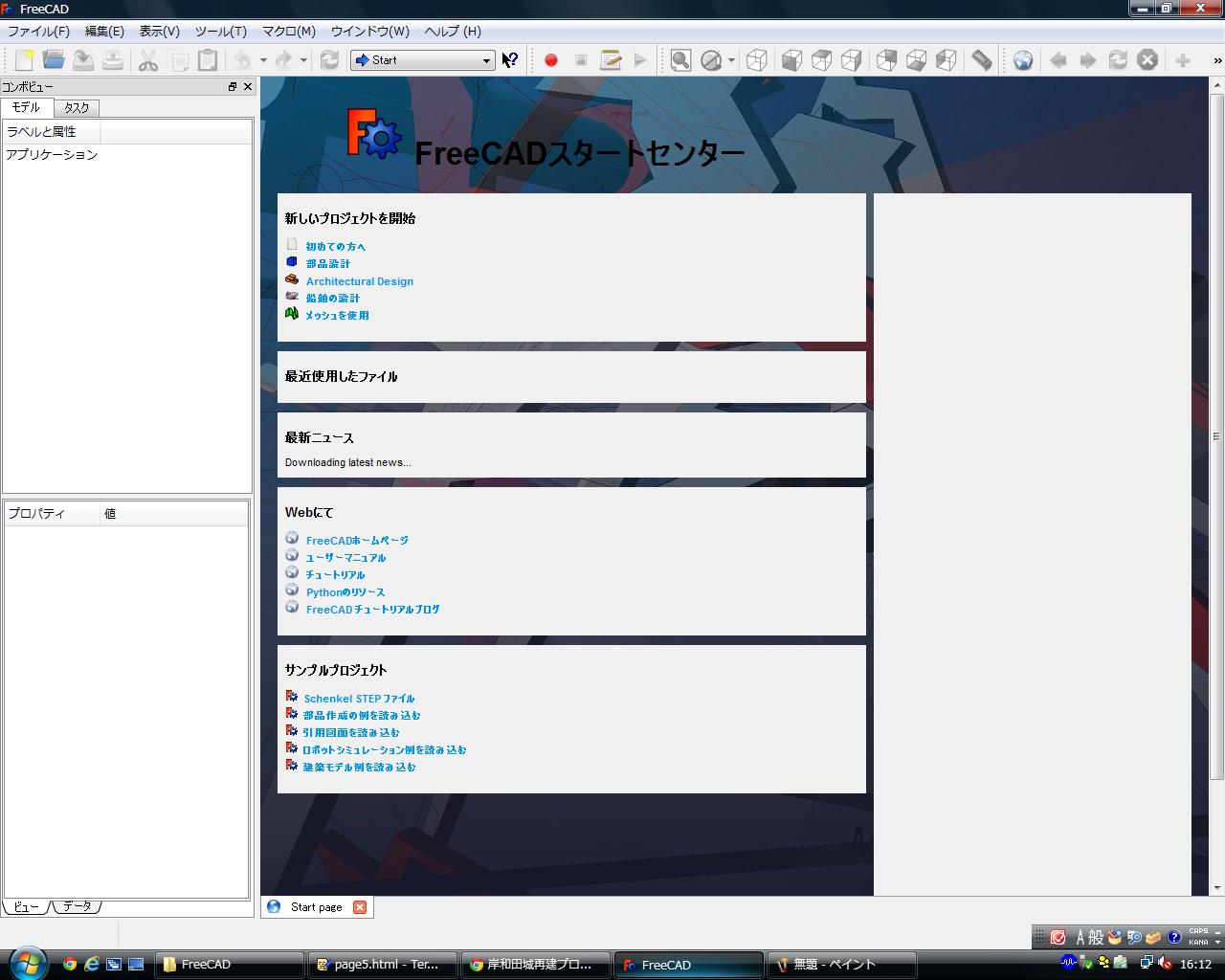The width and height of the screenshot is (1225, 980).
Task: Open the Start workbench selector dropdown
Action: (423, 60)
